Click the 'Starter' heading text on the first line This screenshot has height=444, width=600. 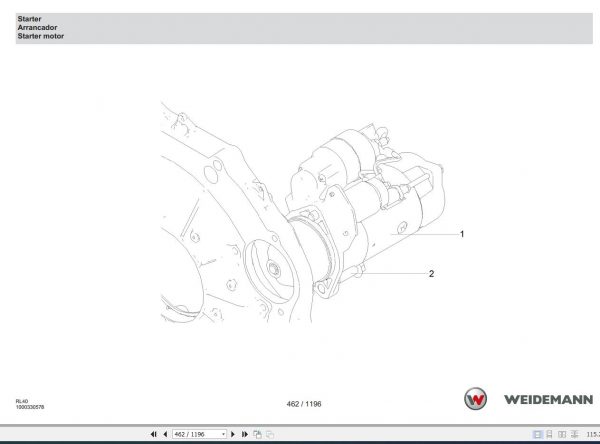point(29,19)
